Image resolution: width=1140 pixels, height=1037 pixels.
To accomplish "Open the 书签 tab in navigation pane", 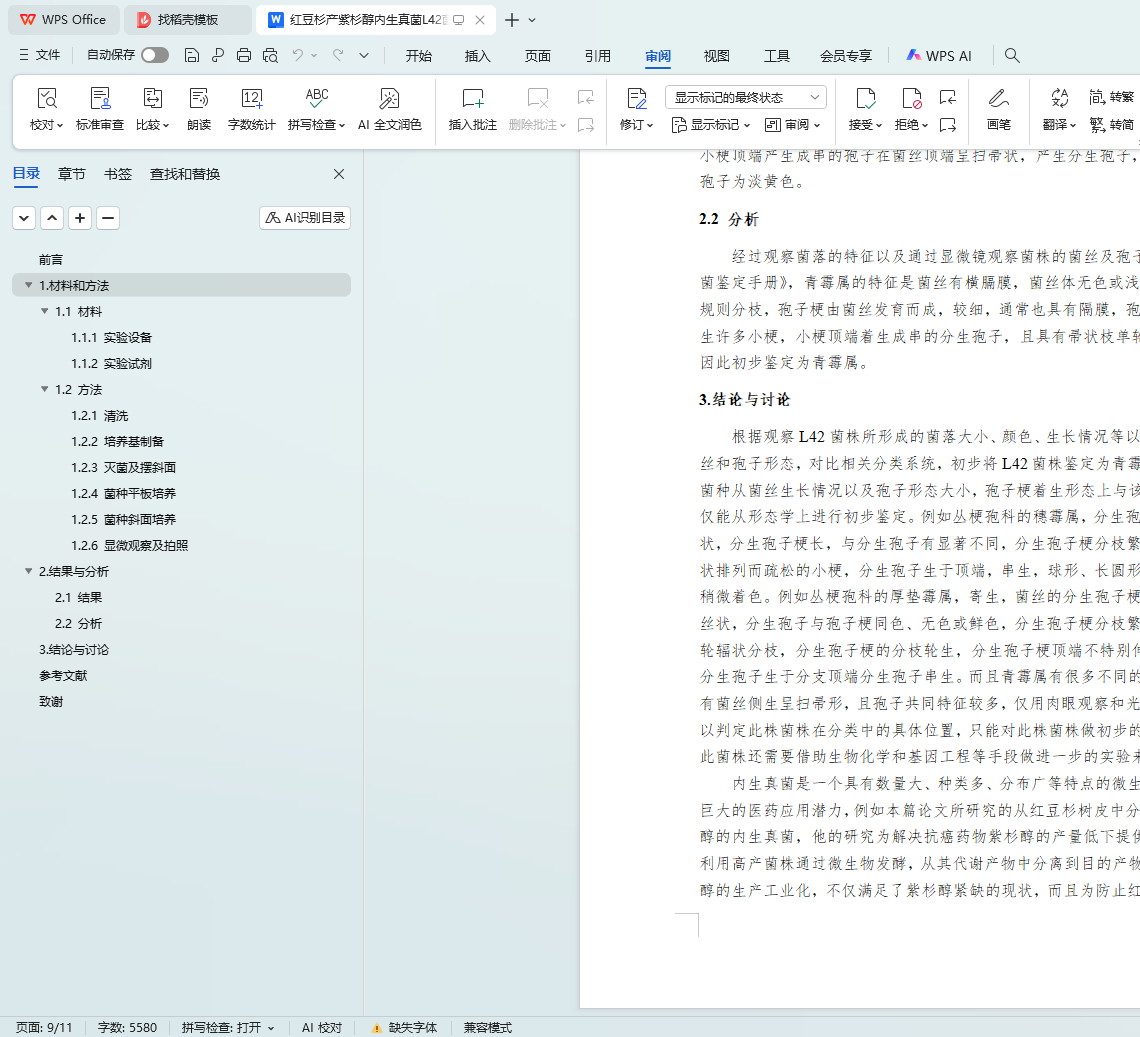I will [x=117, y=174].
